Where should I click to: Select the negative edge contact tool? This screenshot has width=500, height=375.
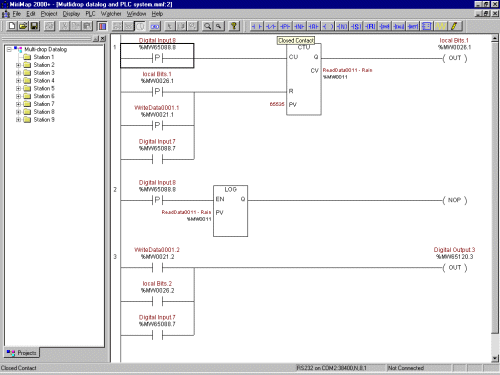coord(299,26)
